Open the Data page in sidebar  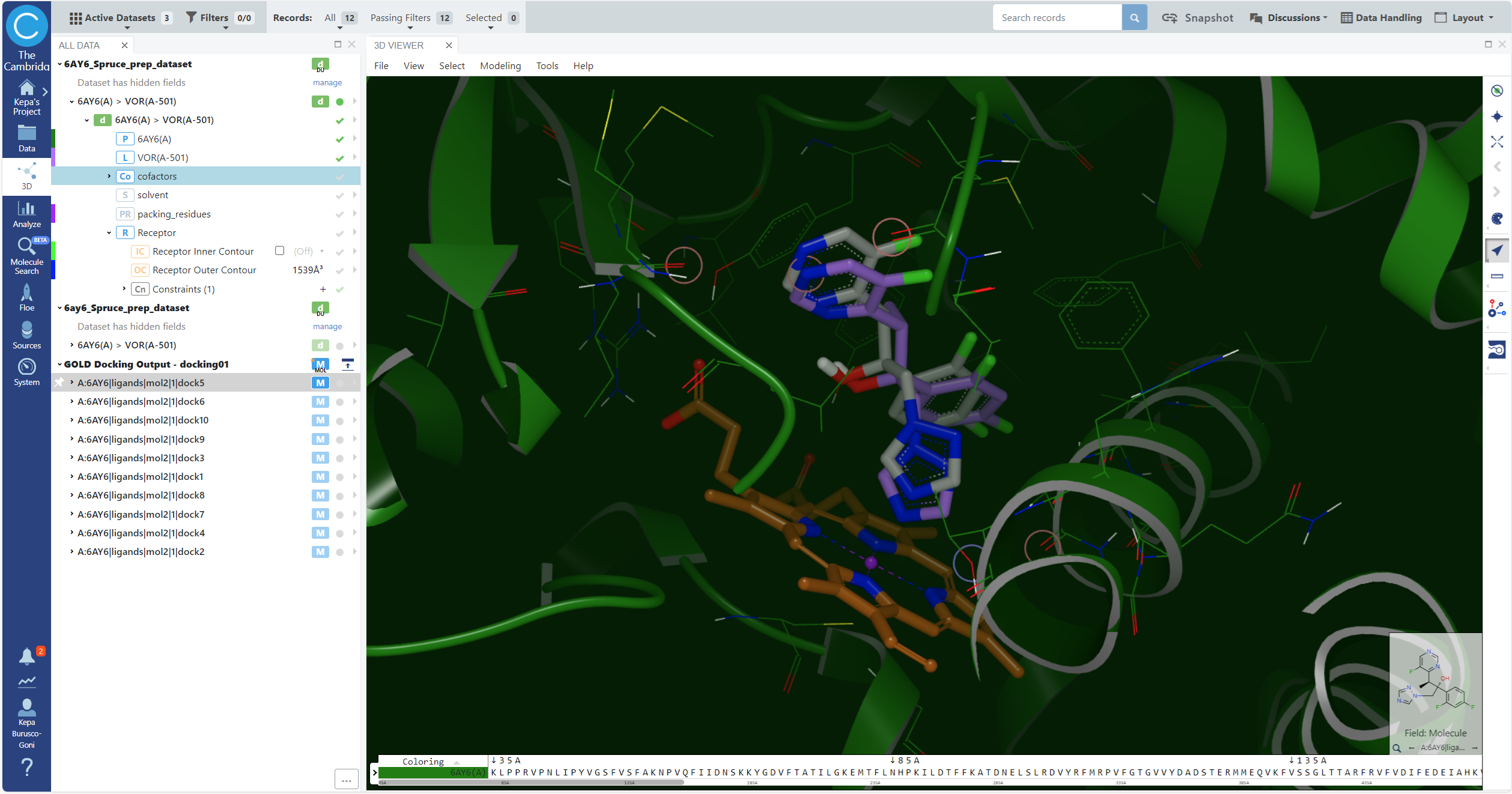26,139
